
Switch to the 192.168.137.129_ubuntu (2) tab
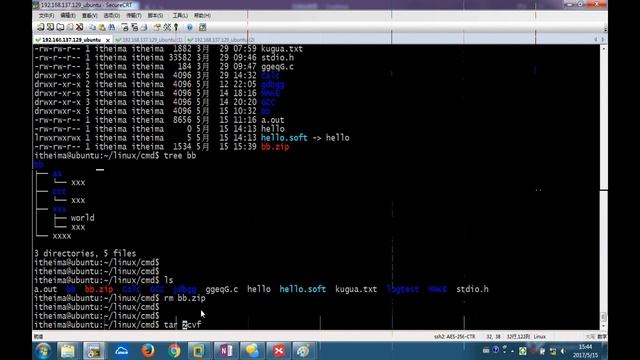[221, 40]
